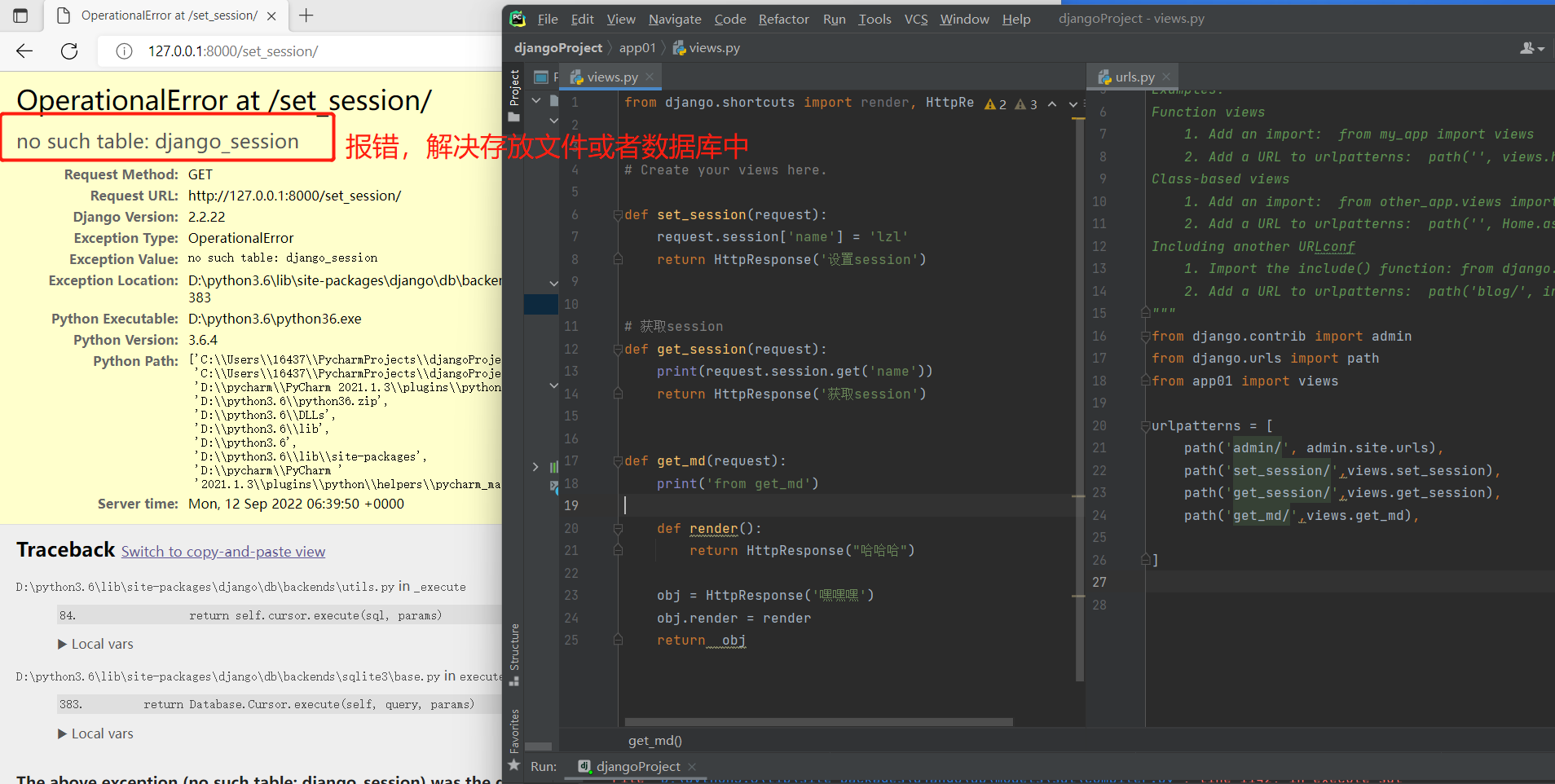The image size is (1555, 784).
Task: Close the urls.py editor tab
Action: coord(1166,77)
